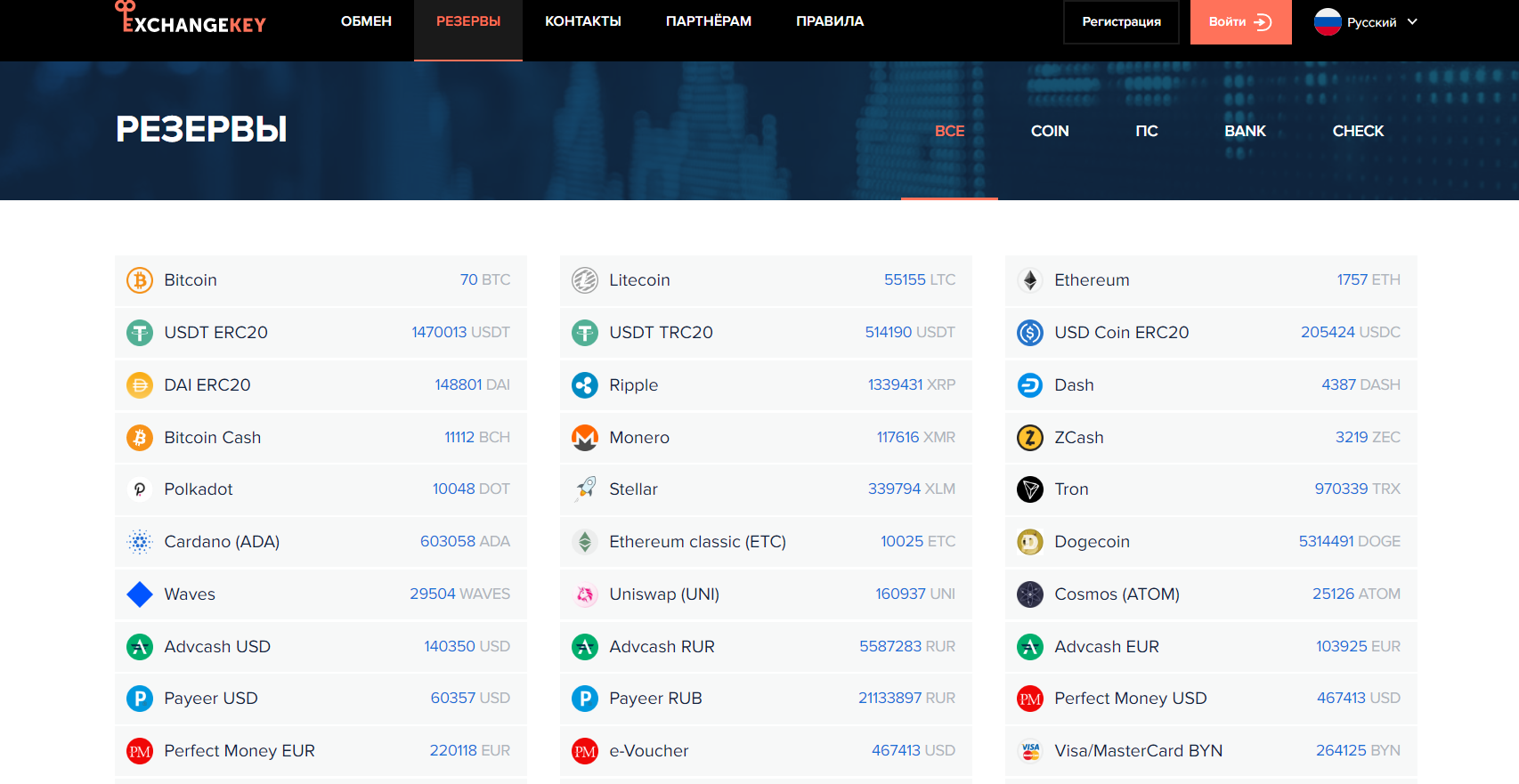Click the USDT TRC20 Tether icon
This screenshot has height=784, width=1519.
(585, 333)
